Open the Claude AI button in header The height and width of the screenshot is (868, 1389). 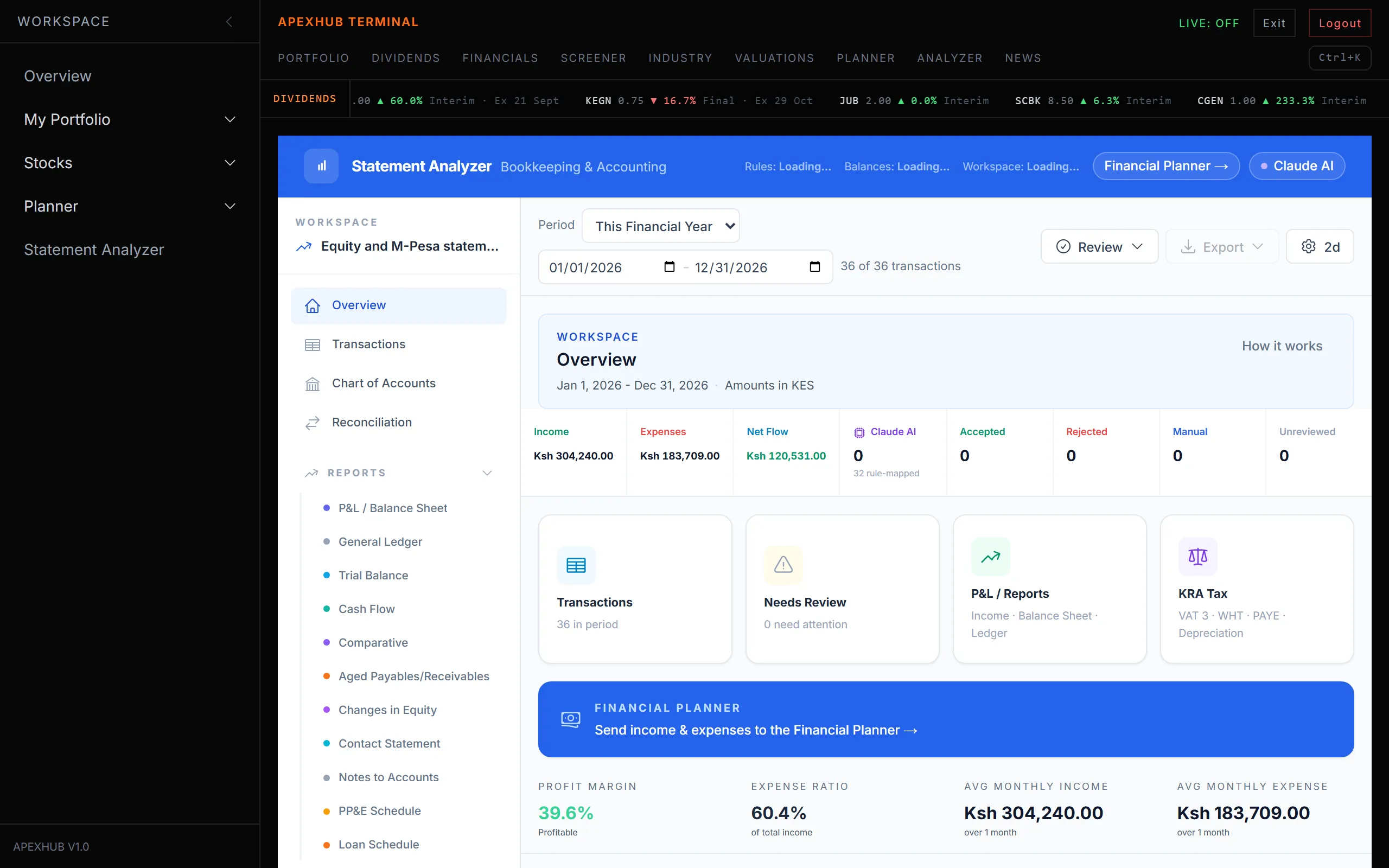[1297, 166]
